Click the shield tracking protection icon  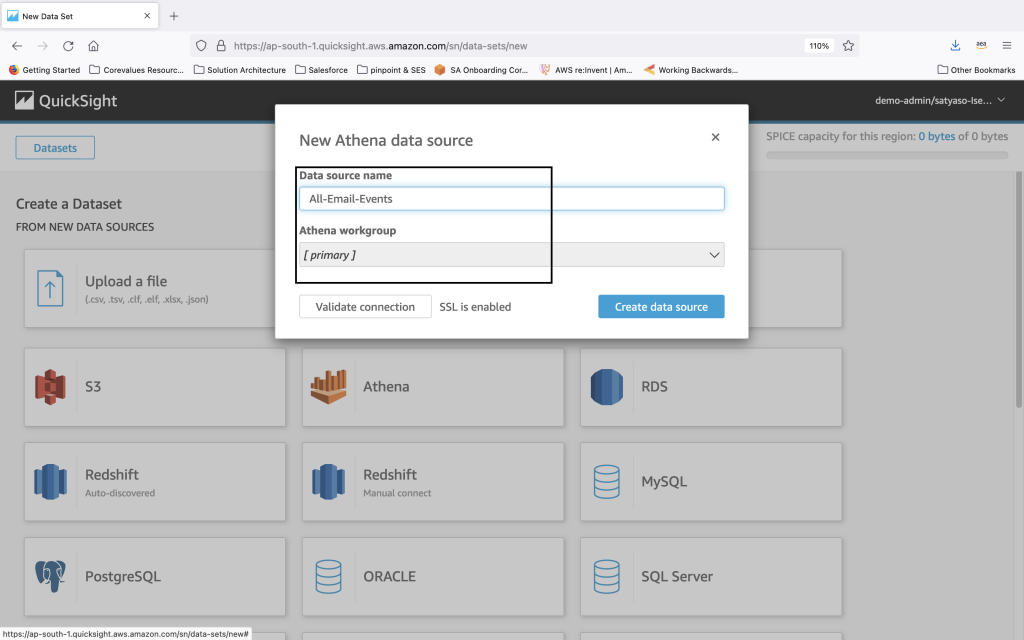(x=201, y=46)
